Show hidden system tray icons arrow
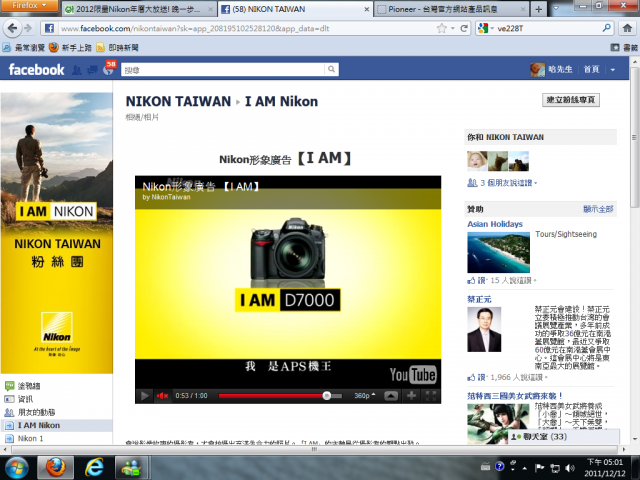Screen dimensions: 640x480 coord(524,468)
